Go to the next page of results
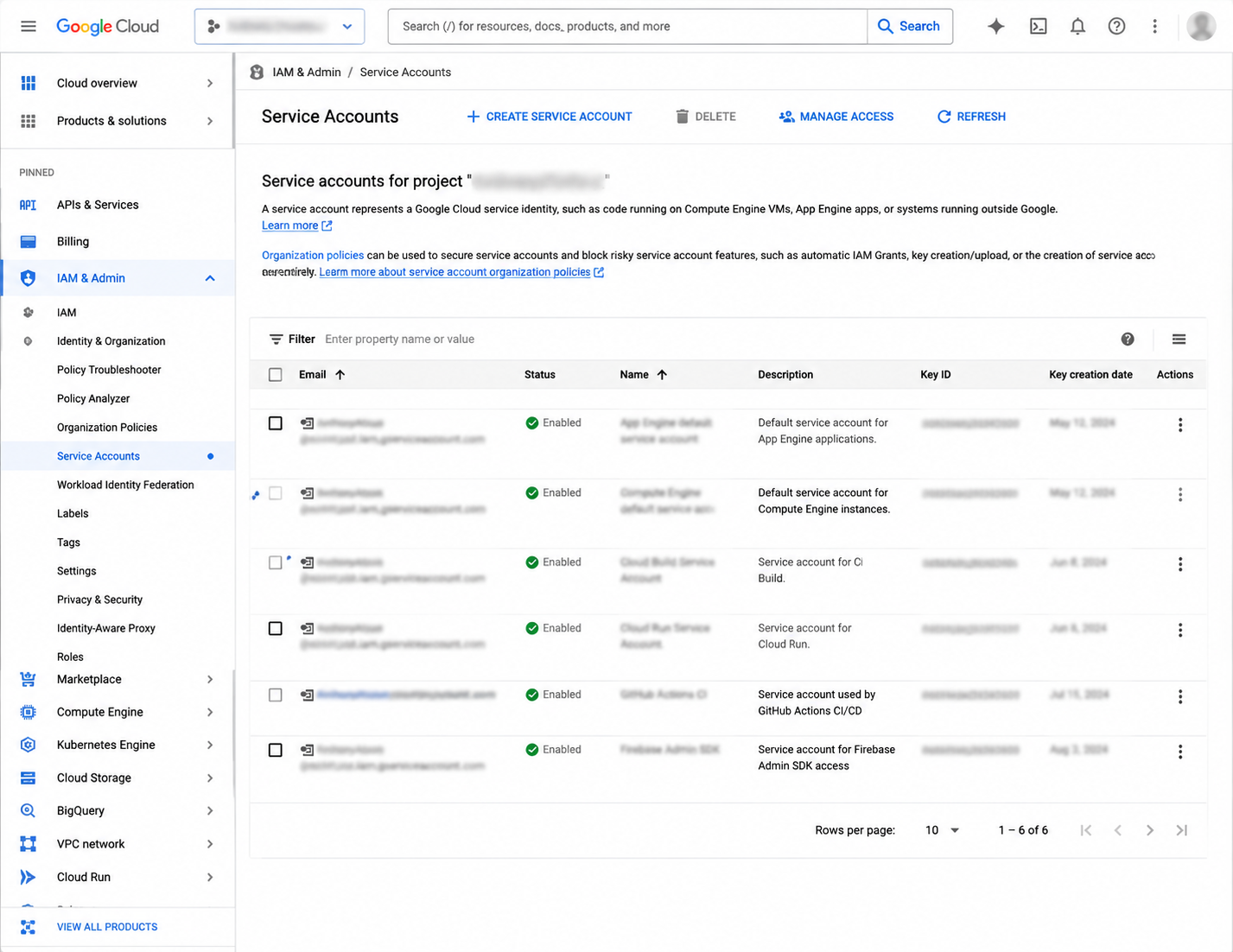The image size is (1233, 952). [1149, 830]
